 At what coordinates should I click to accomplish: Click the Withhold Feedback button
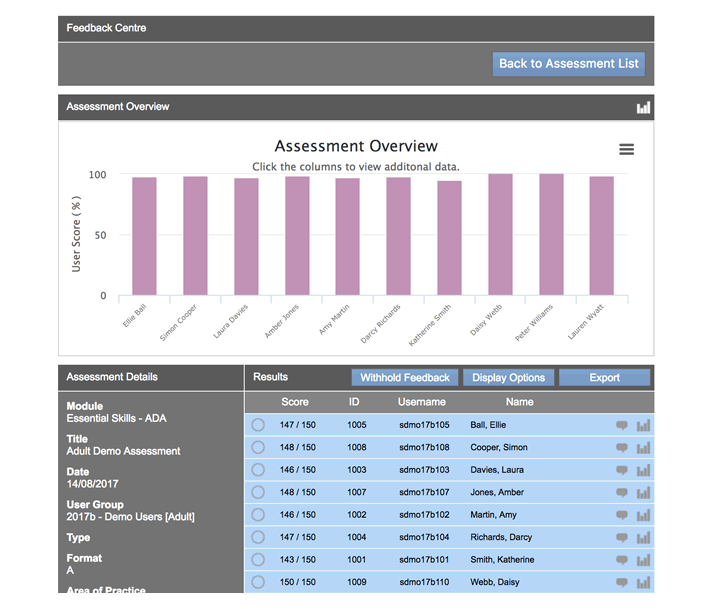(405, 378)
